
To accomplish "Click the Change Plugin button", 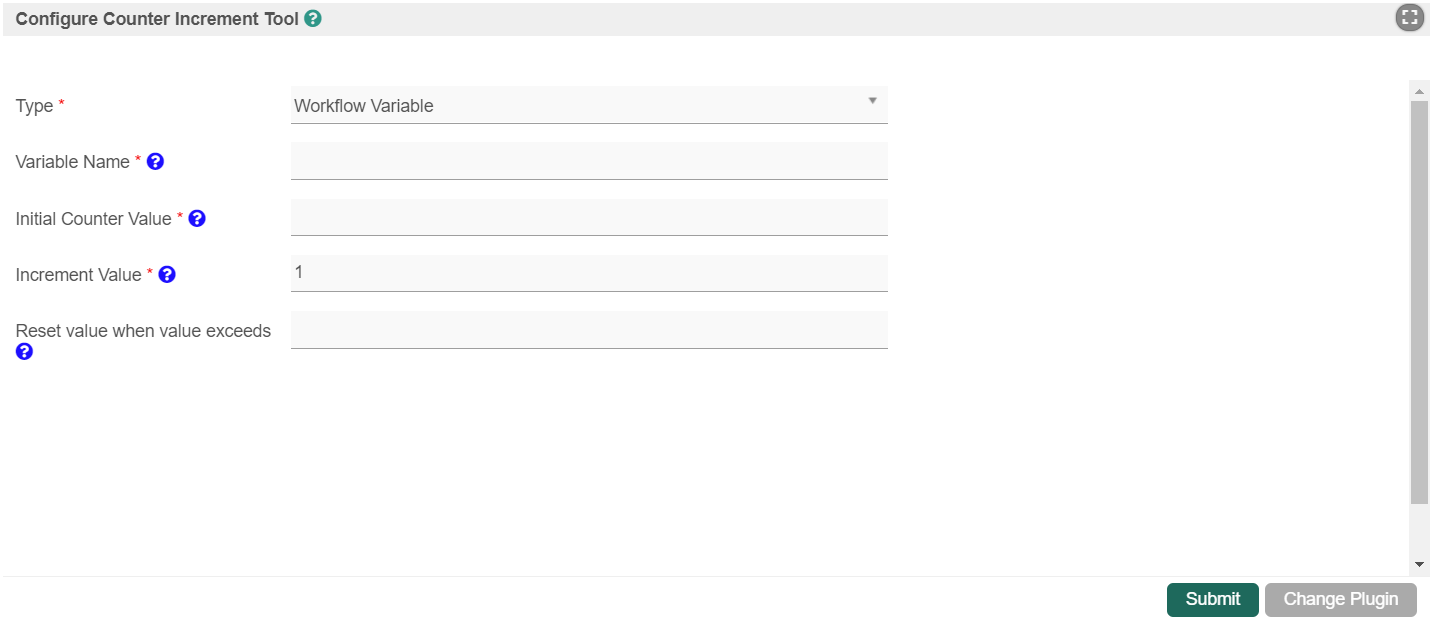I will (x=1340, y=599).
